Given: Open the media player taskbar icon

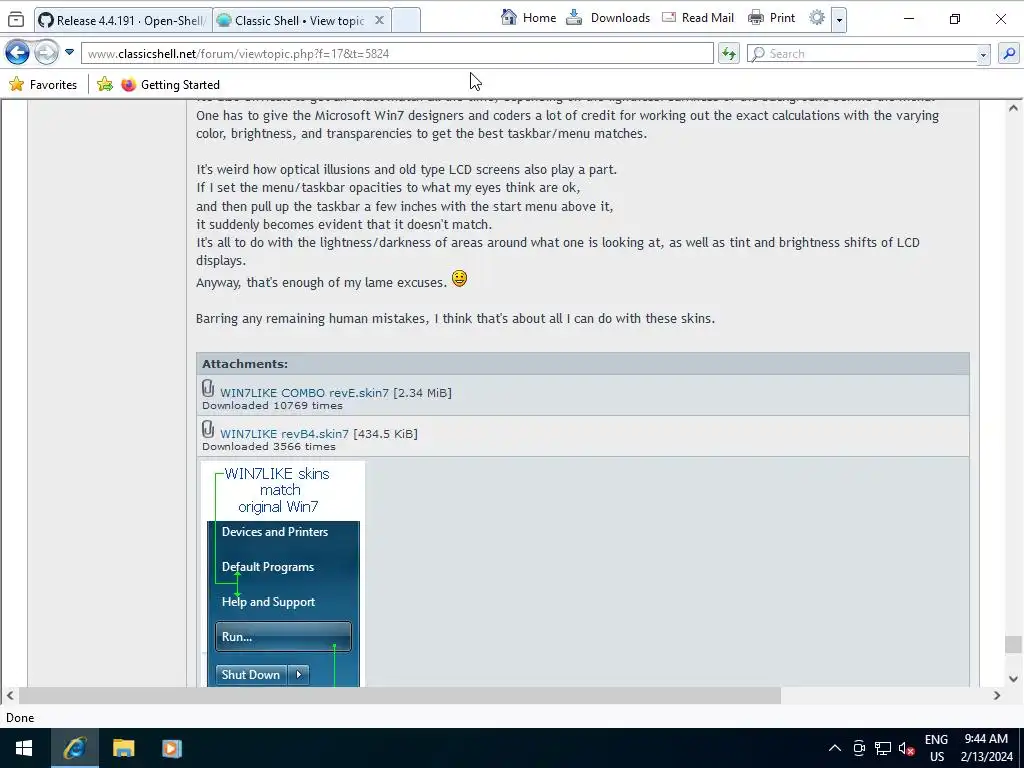Looking at the screenshot, I should 172,748.
